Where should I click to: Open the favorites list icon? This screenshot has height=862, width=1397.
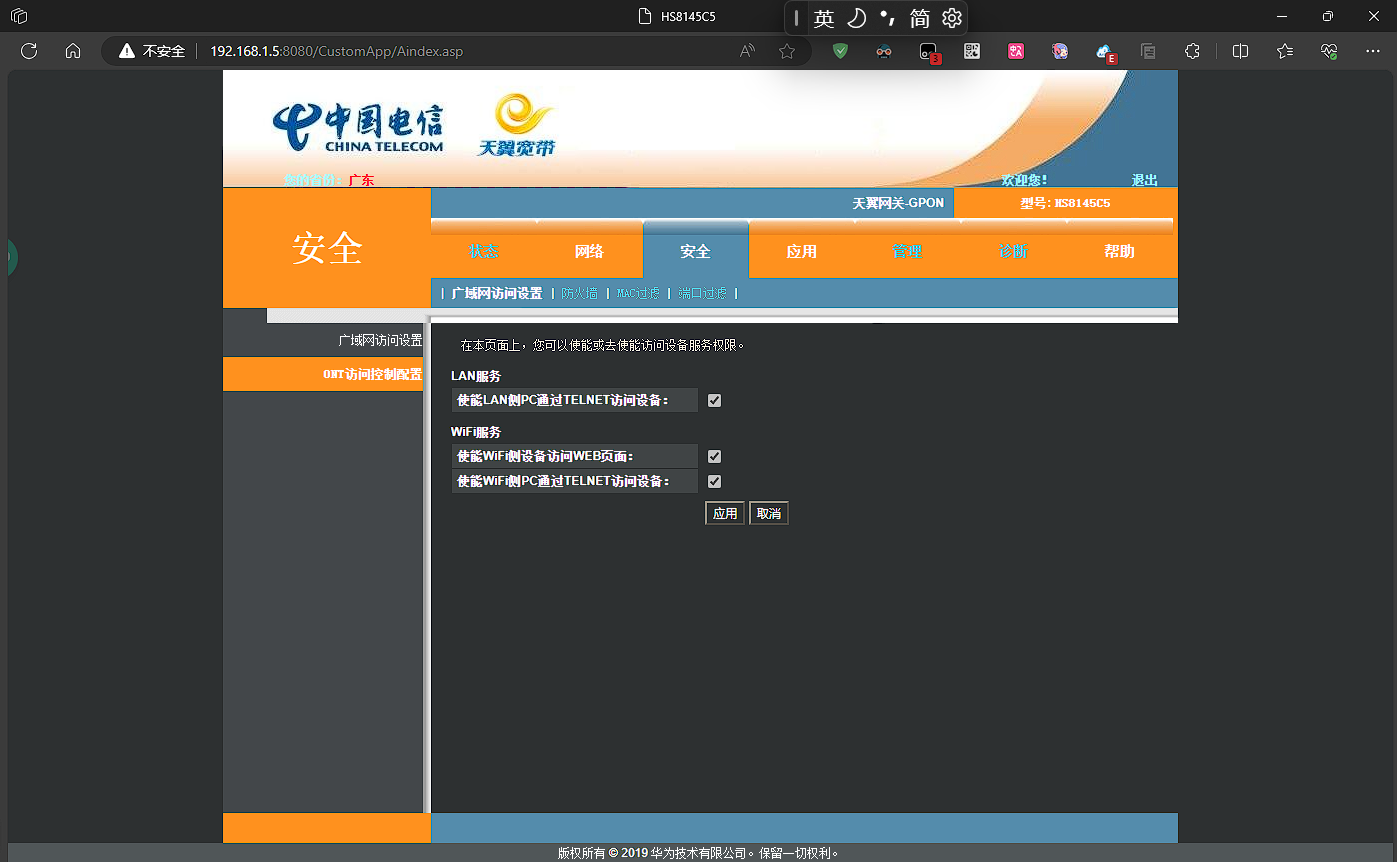tap(1285, 51)
